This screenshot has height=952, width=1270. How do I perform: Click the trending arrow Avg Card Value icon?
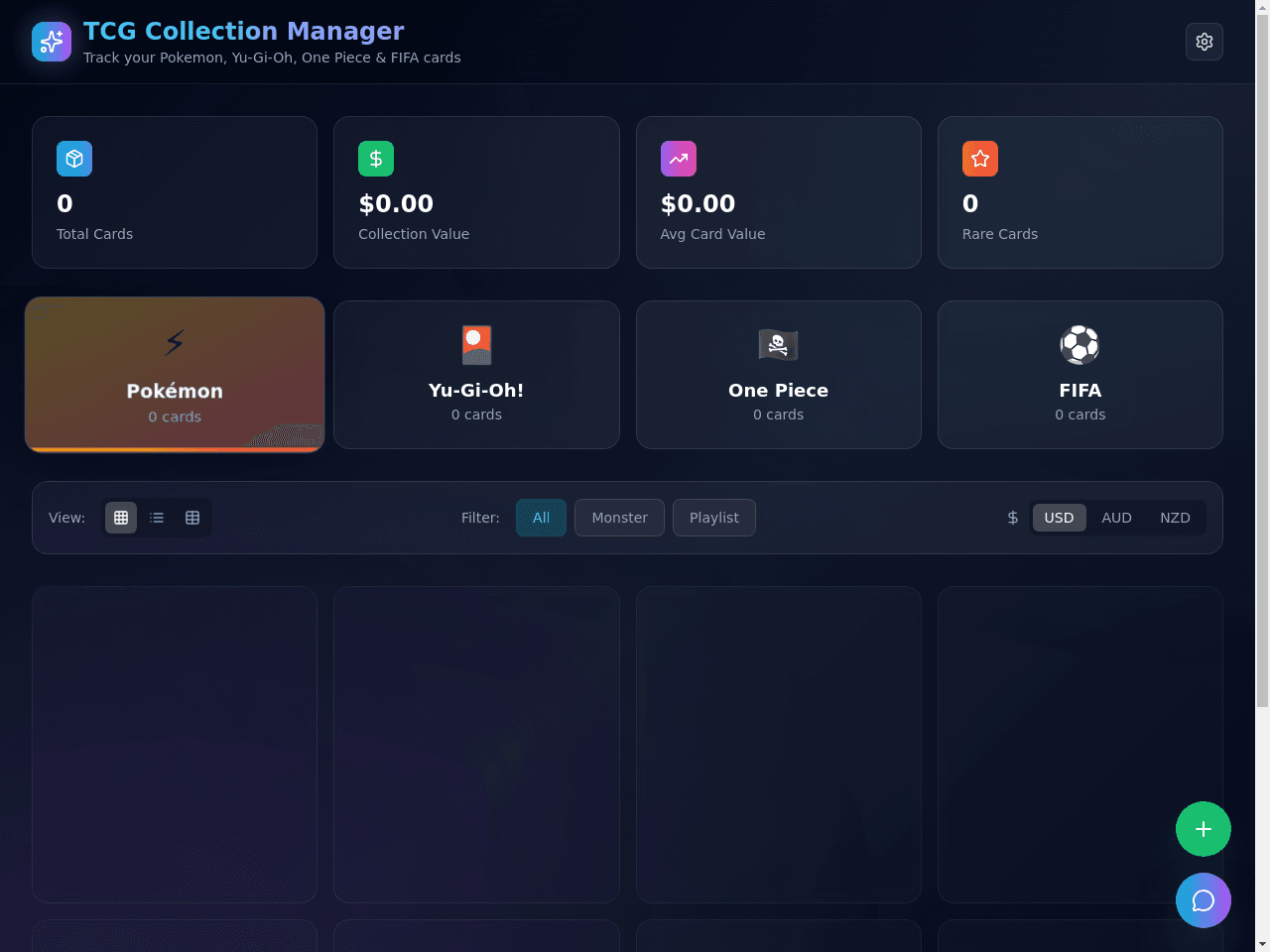[x=679, y=159]
